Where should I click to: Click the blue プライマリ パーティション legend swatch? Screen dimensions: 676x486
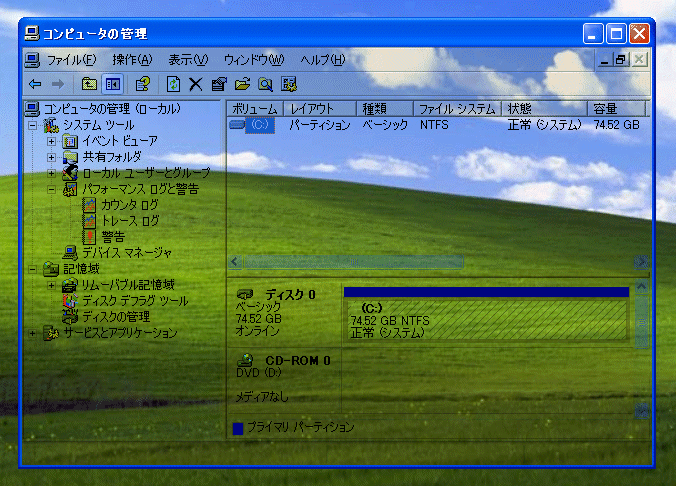(x=238, y=428)
